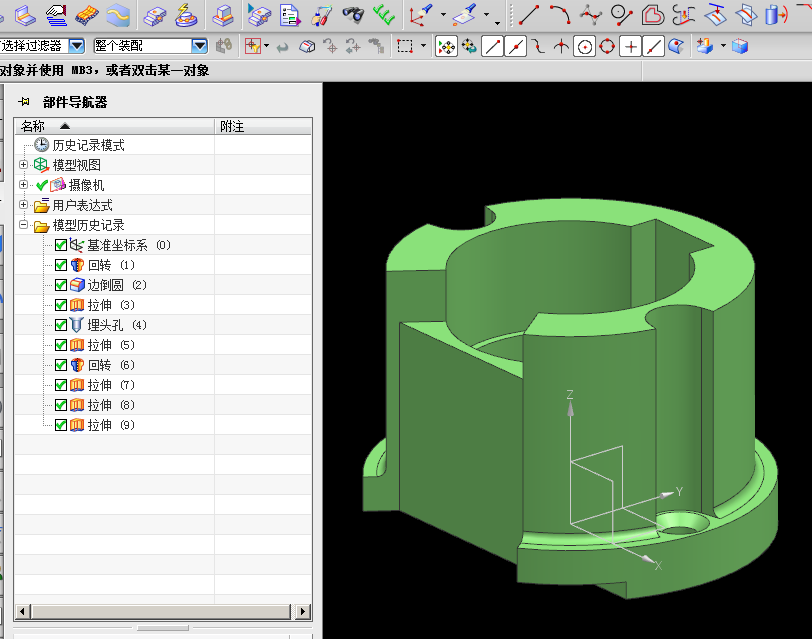The height and width of the screenshot is (639, 812).
Task: Click the binoculars search icon in toolbar
Action: point(353,14)
